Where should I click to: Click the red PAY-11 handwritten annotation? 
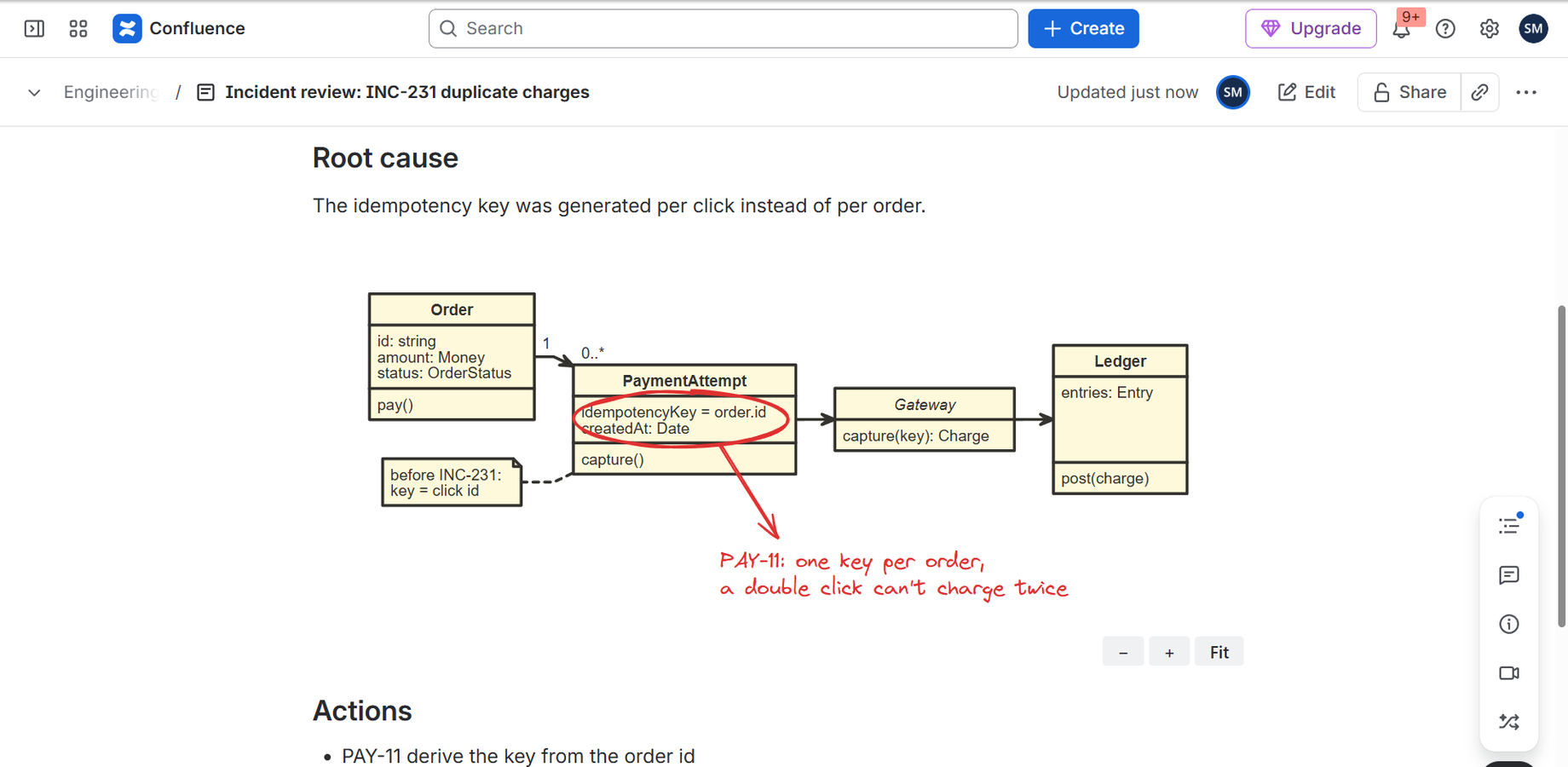coord(893,574)
